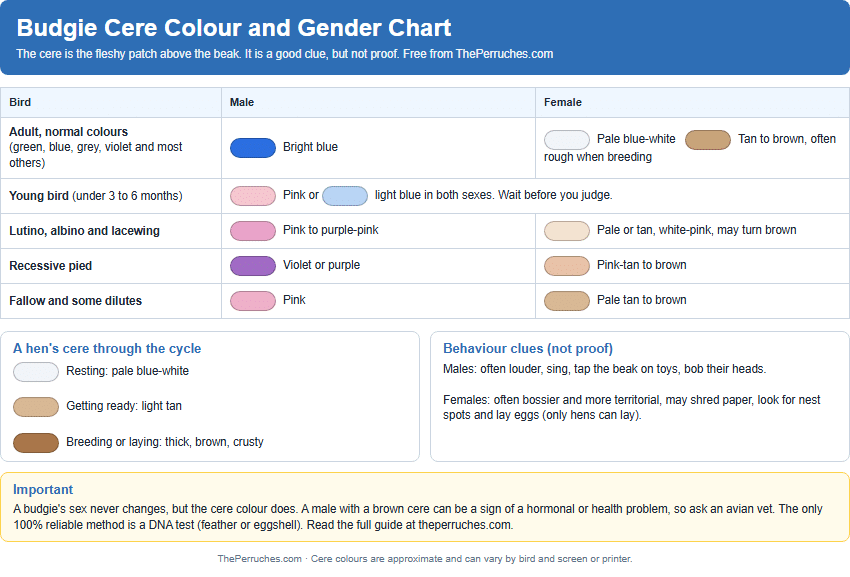The width and height of the screenshot is (850, 577).
Task: Click the chart title Budgie Cere Colour heading
Action: pyautogui.click(x=234, y=28)
